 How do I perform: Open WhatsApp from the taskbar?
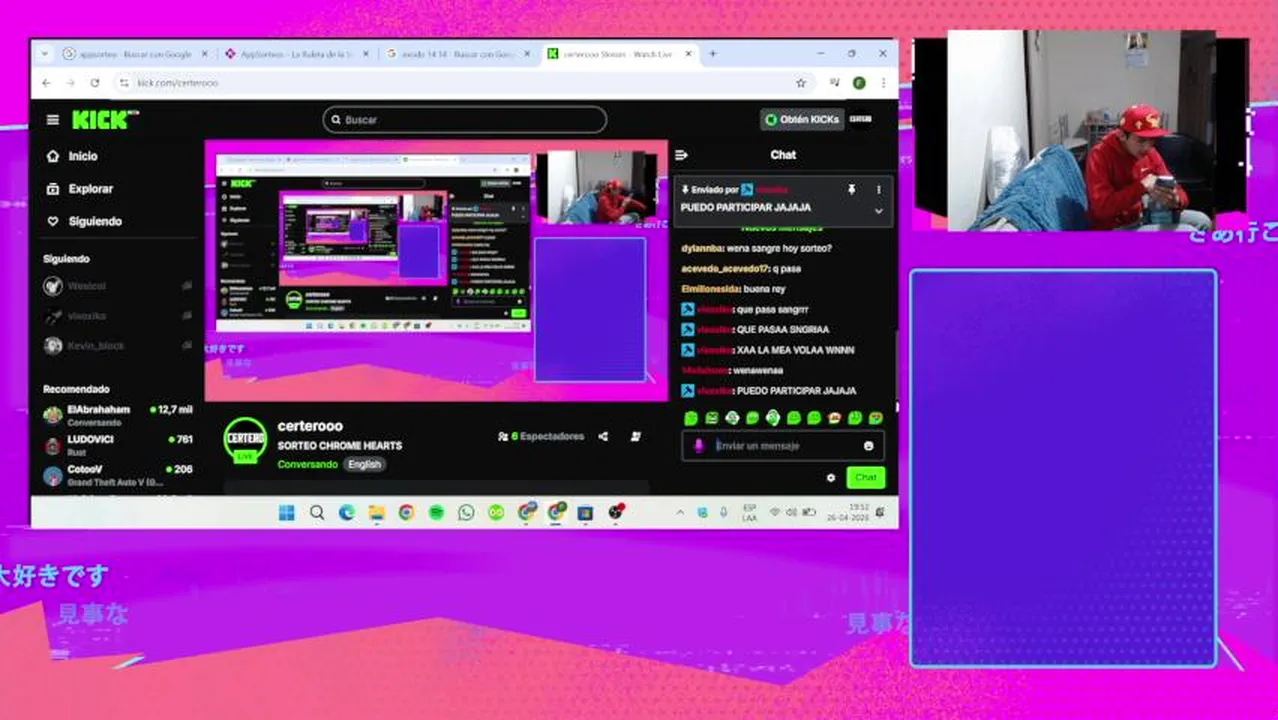(x=466, y=513)
